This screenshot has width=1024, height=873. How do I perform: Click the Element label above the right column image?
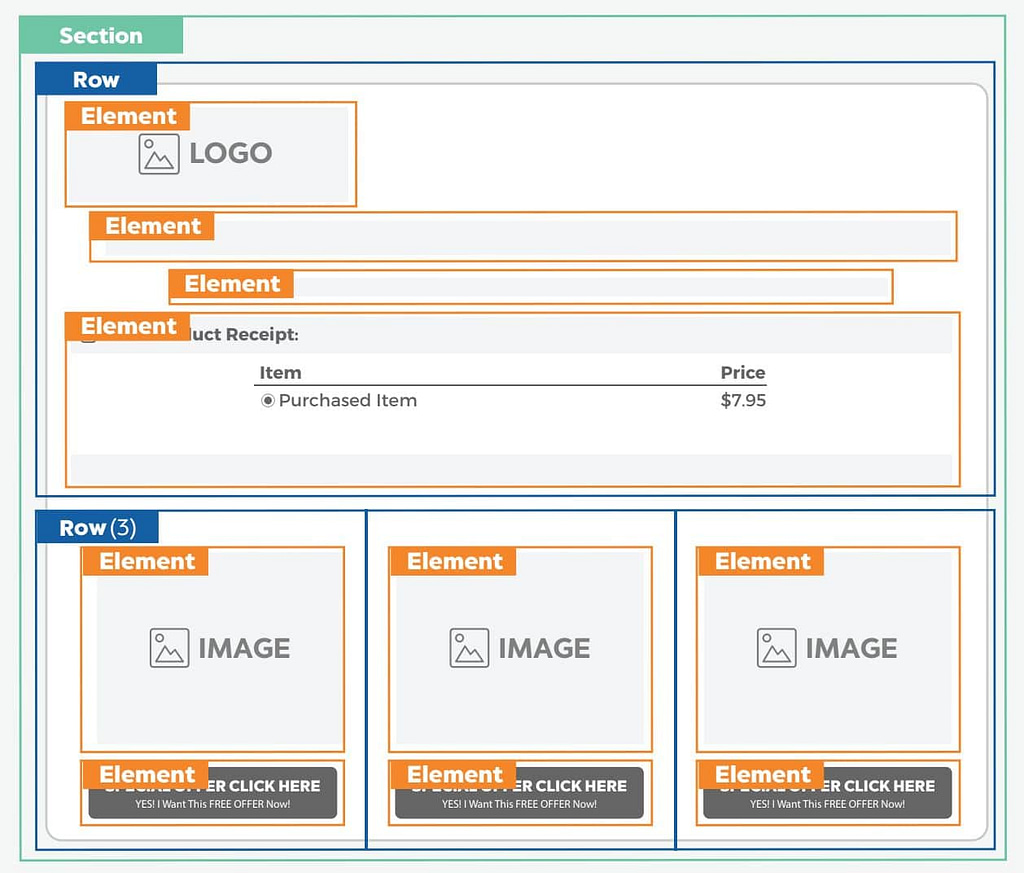tap(762, 562)
